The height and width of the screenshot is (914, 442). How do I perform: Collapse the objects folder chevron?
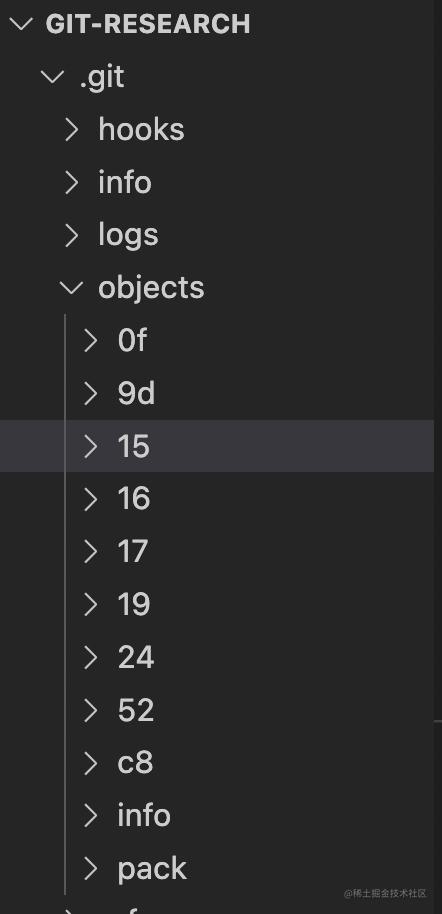[72, 287]
